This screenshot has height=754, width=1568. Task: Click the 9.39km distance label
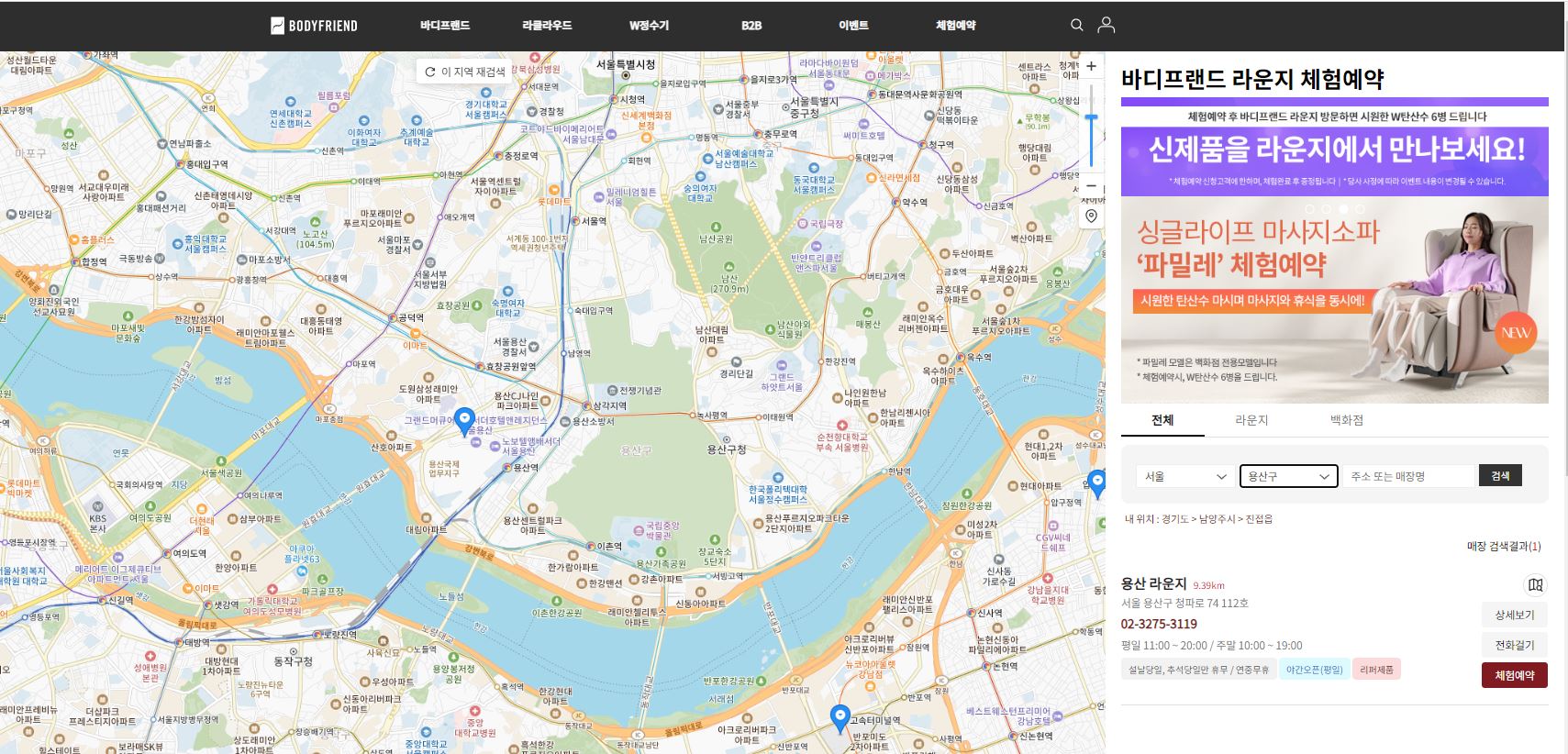[1208, 585]
